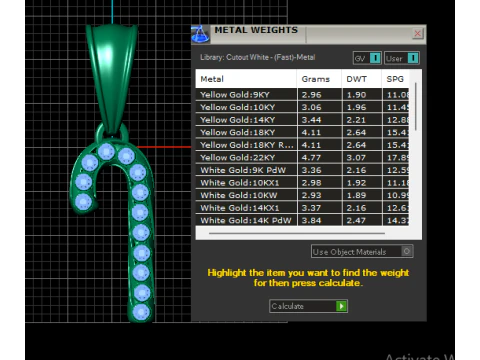Viewport: 480px width, 360px height.
Task: Toggle Use Object Materials option
Action: pyautogui.click(x=362, y=252)
